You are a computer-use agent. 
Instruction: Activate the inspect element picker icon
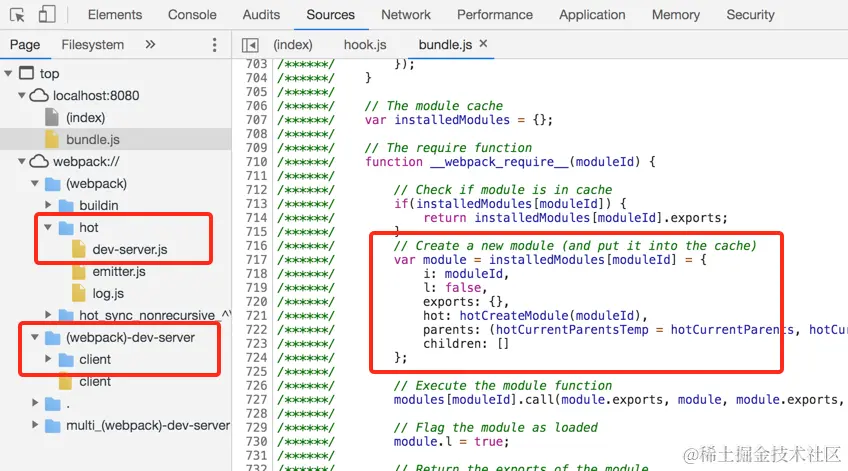(17, 15)
